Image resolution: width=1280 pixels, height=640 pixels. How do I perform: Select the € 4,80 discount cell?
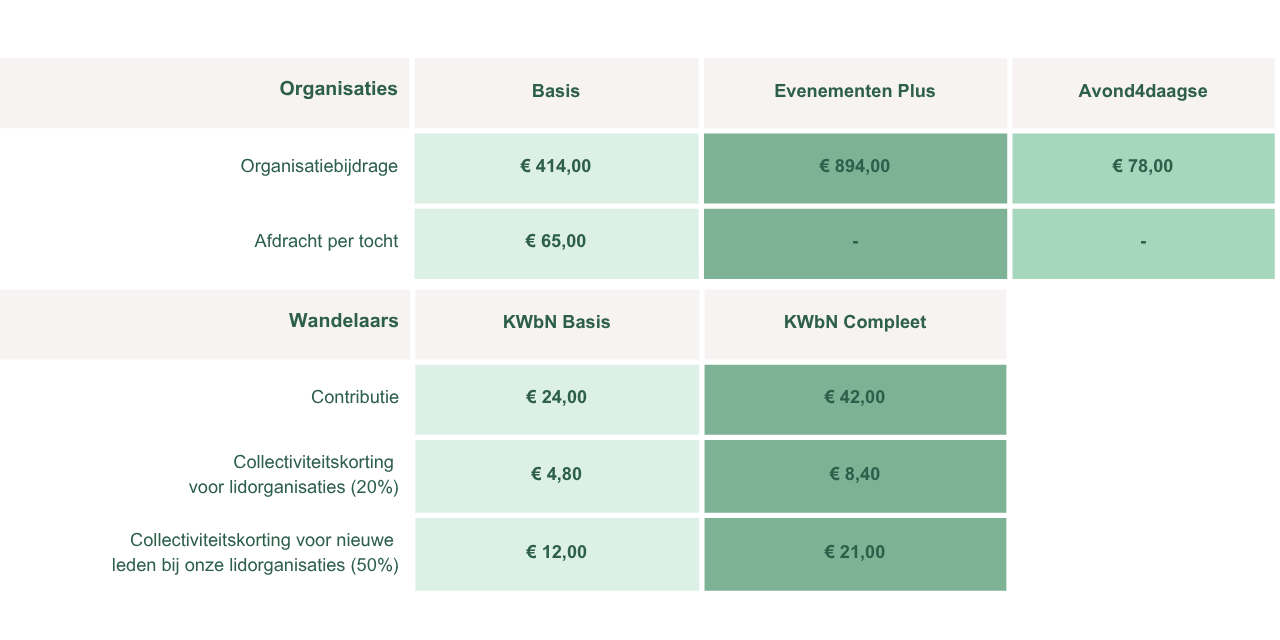[556, 474]
